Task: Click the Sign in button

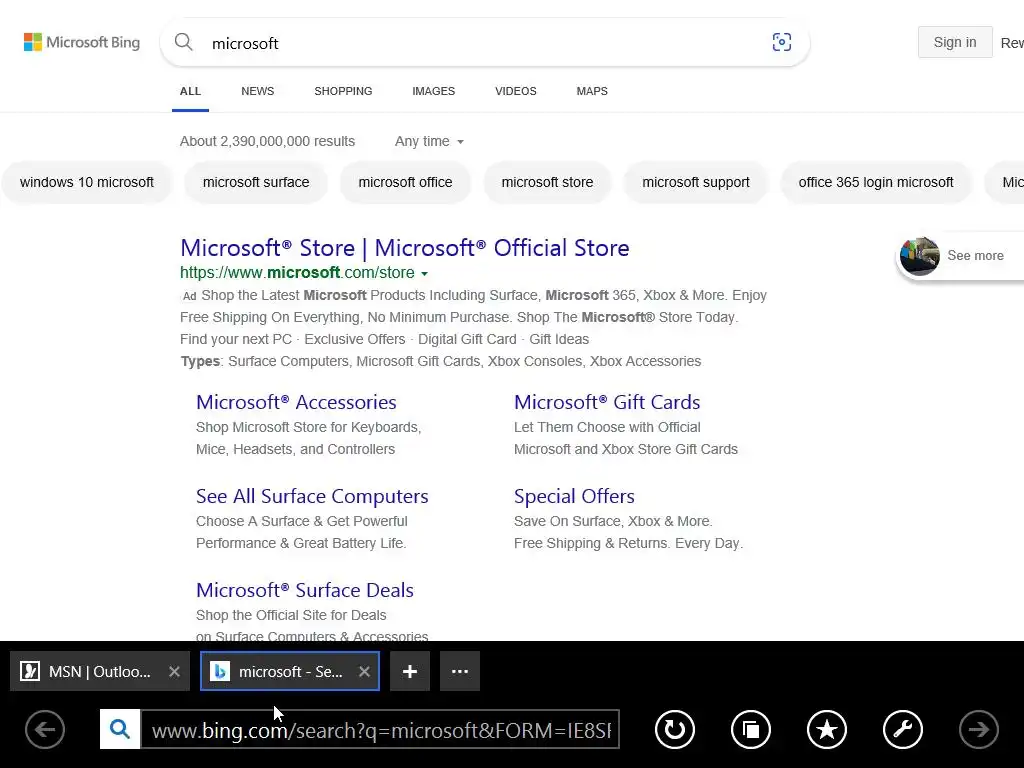Action: click(x=954, y=42)
